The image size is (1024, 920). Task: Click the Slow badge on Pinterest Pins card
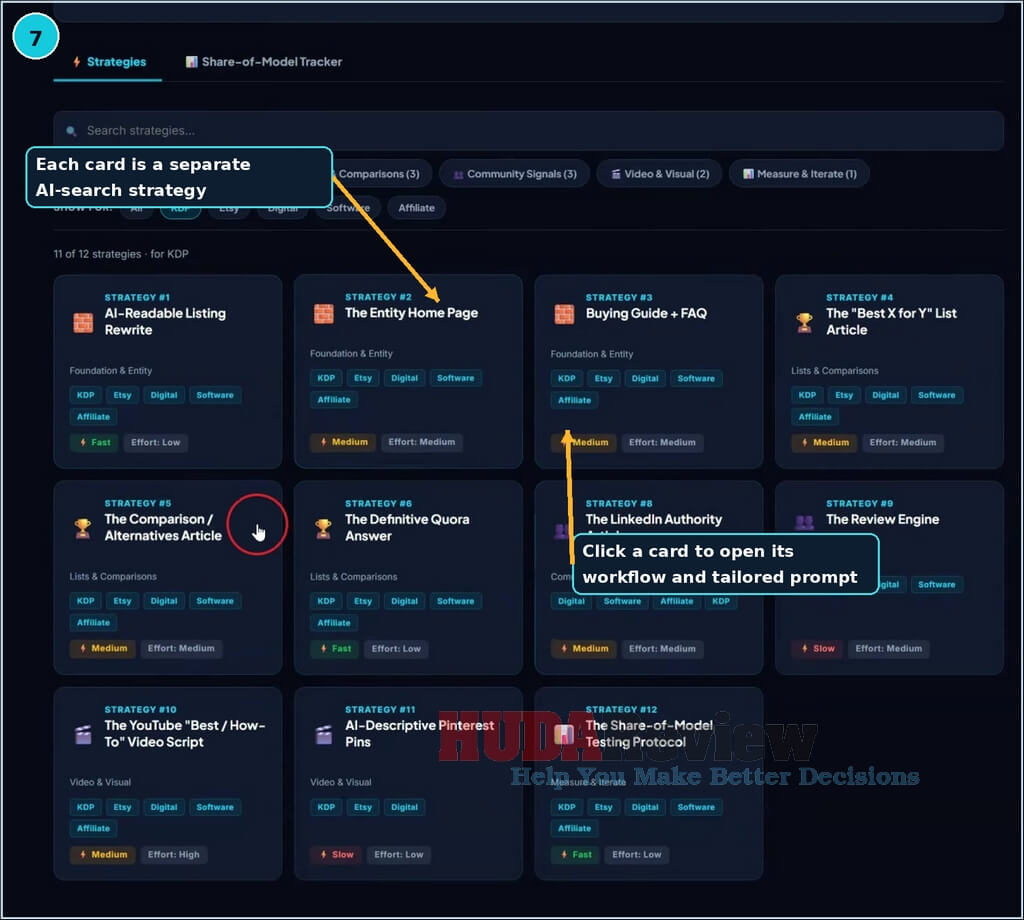click(x=337, y=855)
